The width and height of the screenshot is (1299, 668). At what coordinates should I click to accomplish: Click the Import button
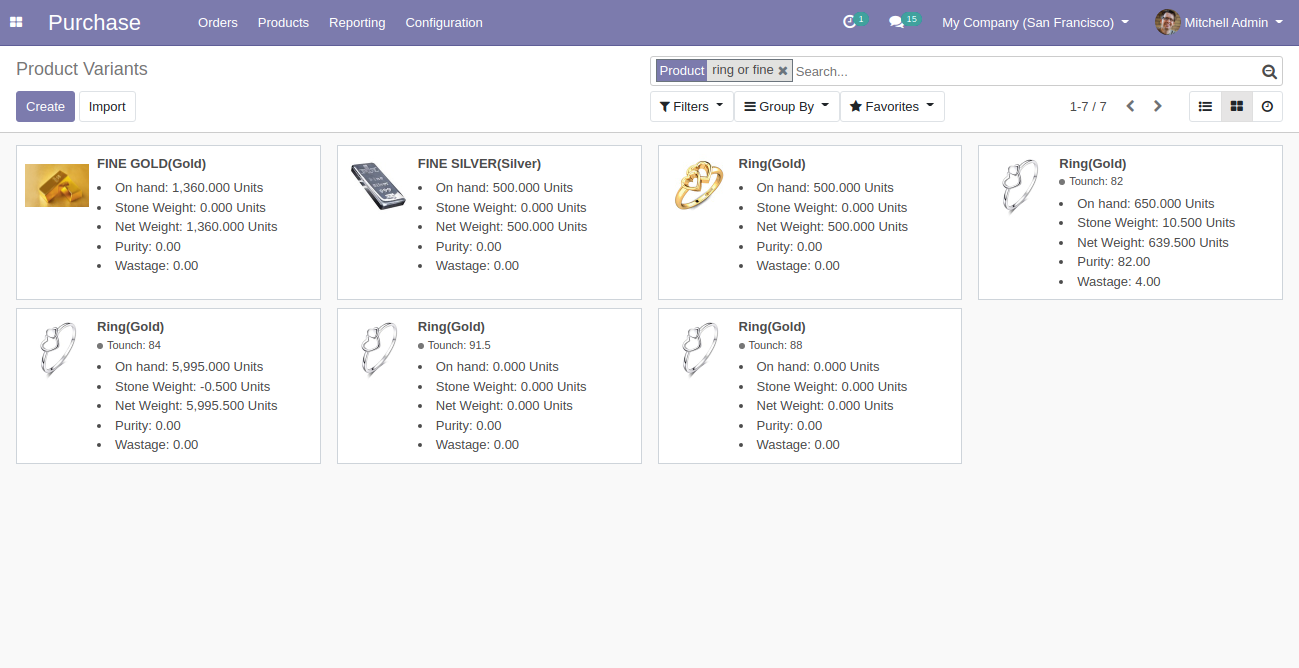(x=107, y=106)
